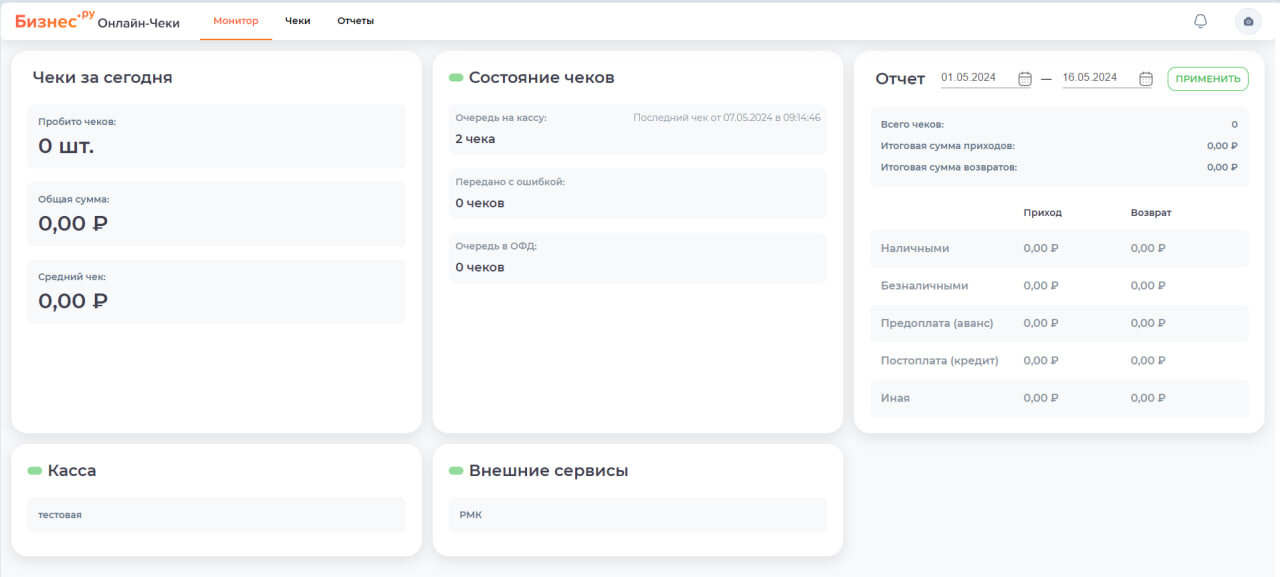Image resolution: width=1280 pixels, height=577 pixels.
Task: Click the Чеки за сегодня heading
Action: [x=102, y=78]
